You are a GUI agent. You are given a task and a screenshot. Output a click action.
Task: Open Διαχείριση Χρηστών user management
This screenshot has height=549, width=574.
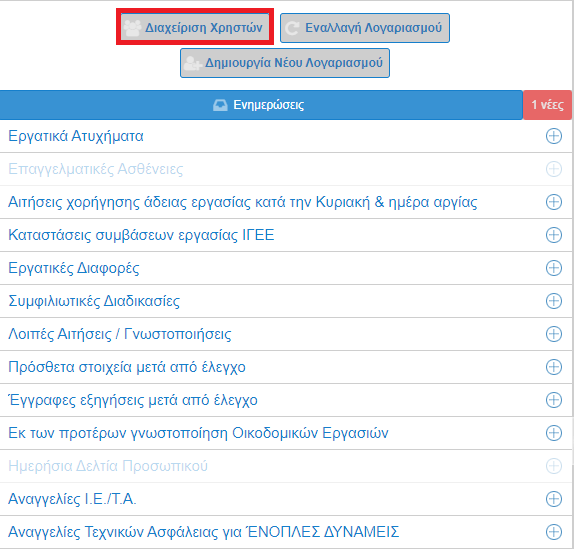click(195, 27)
